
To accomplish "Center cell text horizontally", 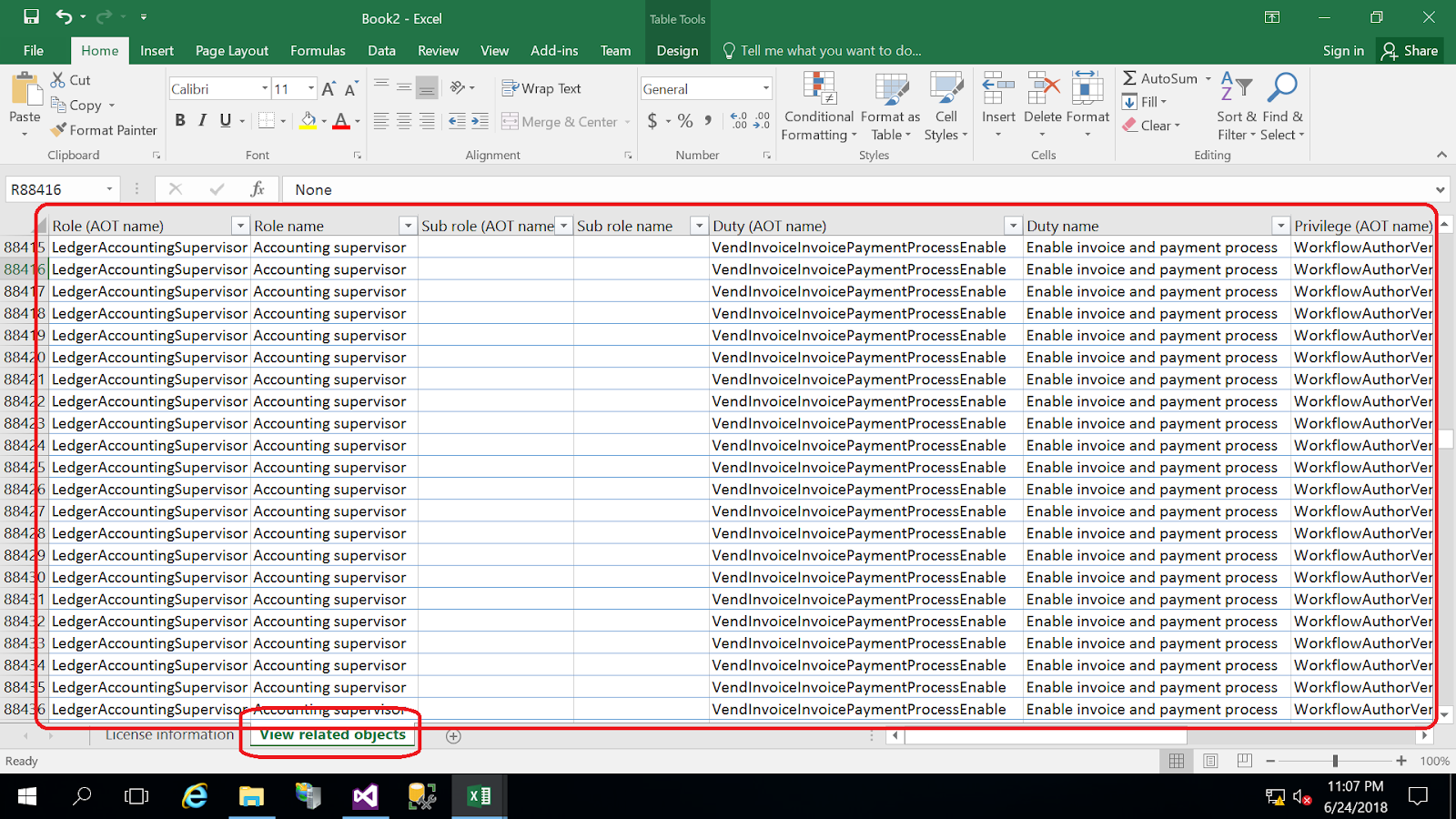I will (403, 121).
